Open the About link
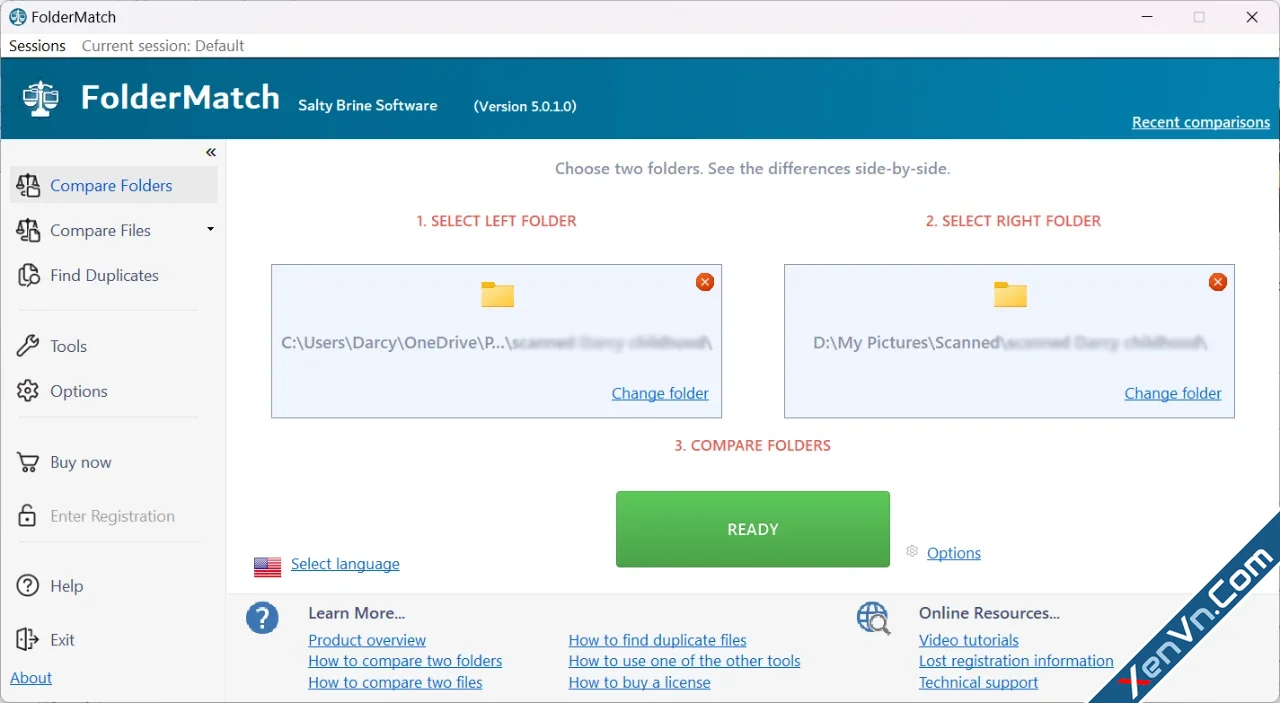 (x=31, y=678)
